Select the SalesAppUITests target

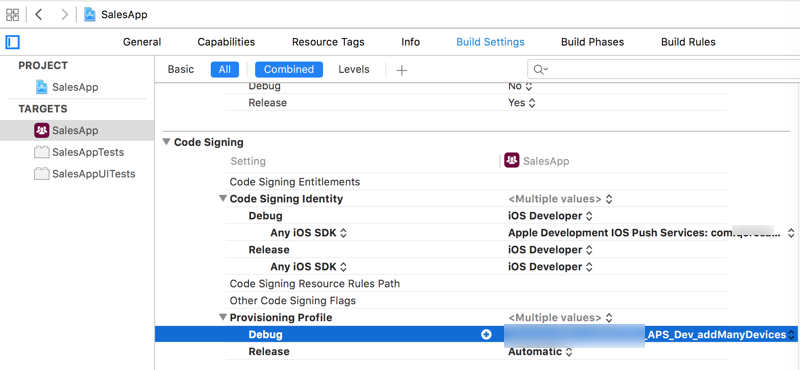coord(85,174)
